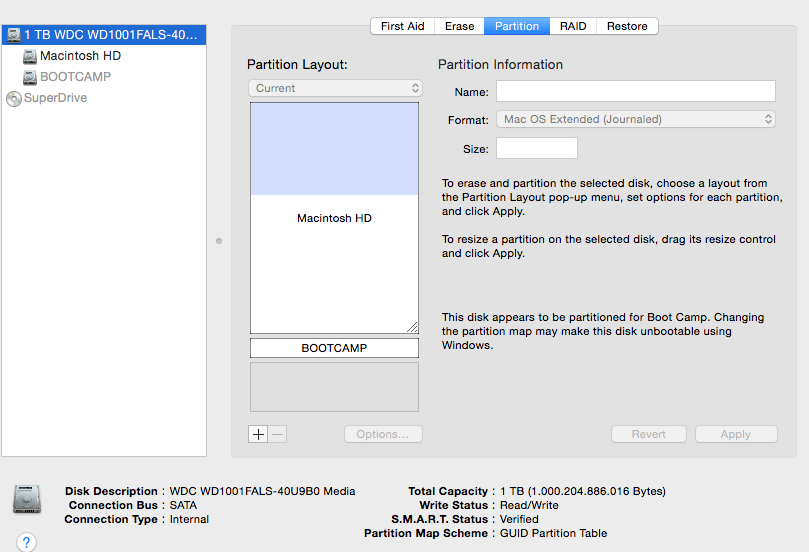Open the Partition Layout Current dropdown
This screenshot has height=552, width=809.
335,88
